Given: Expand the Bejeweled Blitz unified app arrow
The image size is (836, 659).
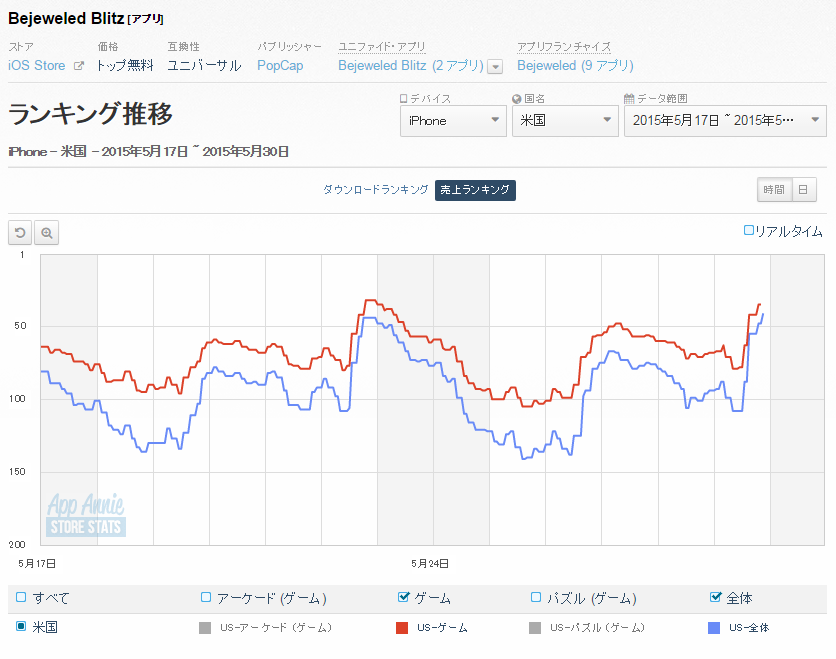Looking at the screenshot, I should pyautogui.click(x=496, y=67).
